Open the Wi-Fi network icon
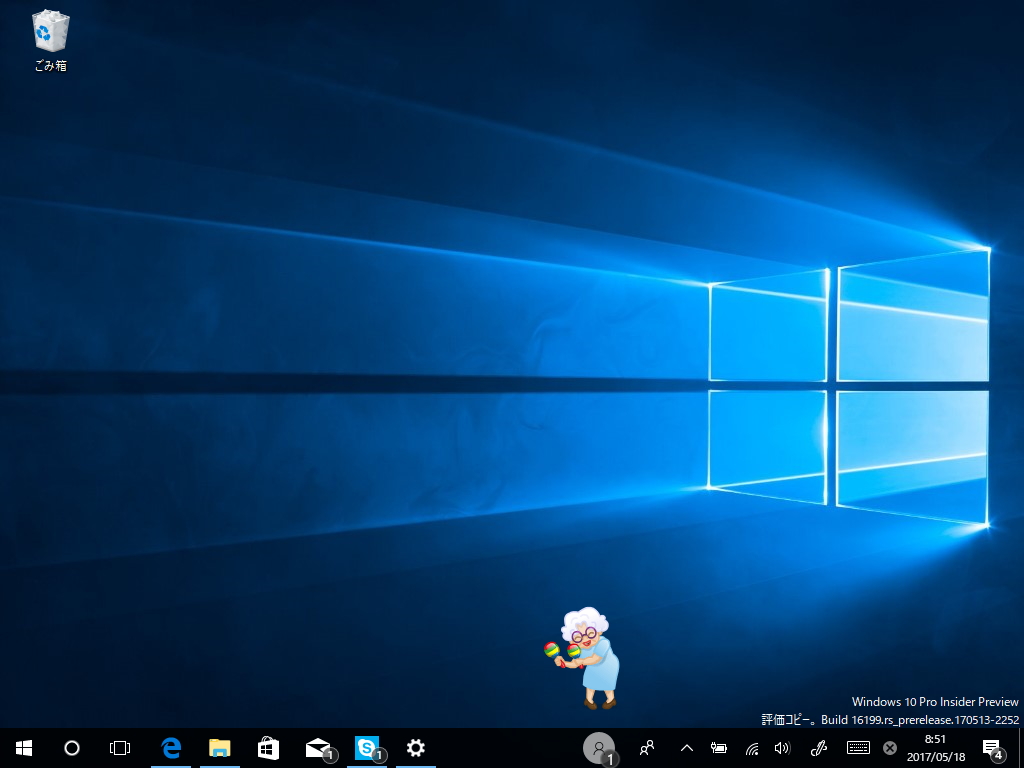This screenshot has height=768, width=1024. pyautogui.click(x=752, y=748)
